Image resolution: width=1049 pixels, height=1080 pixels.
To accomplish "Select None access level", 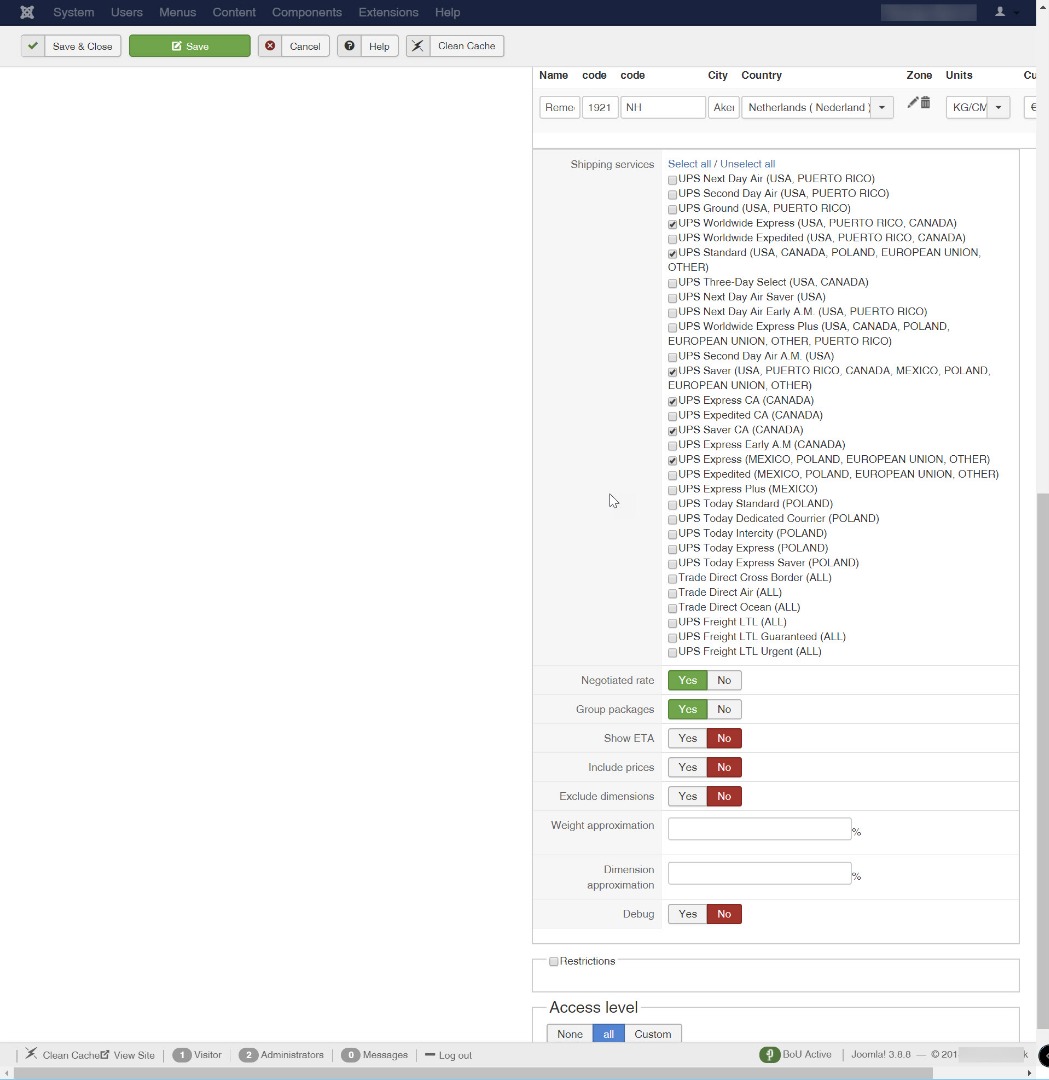I will tap(570, 1033).
